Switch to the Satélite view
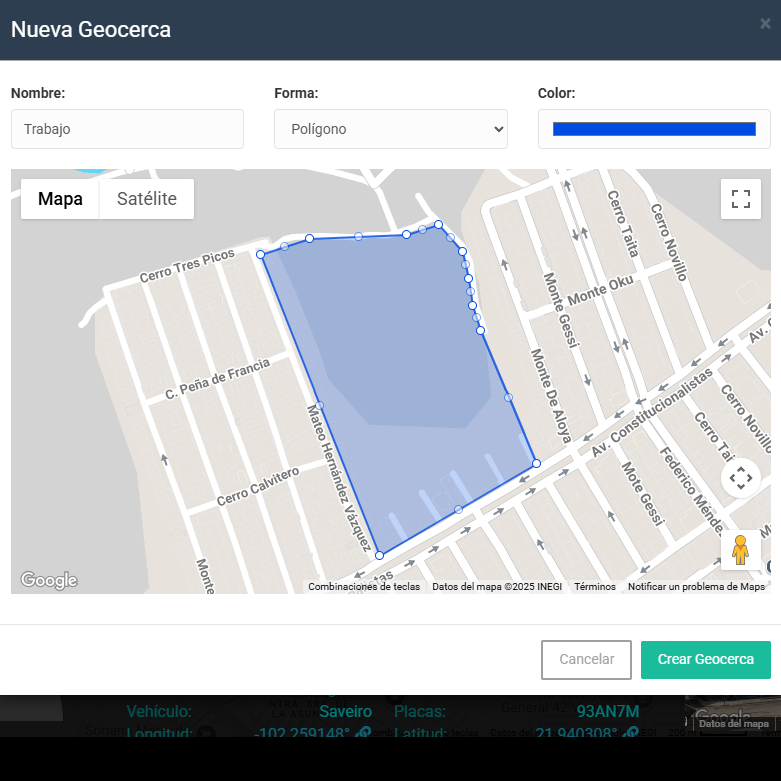781x781 pixels. 147,199
